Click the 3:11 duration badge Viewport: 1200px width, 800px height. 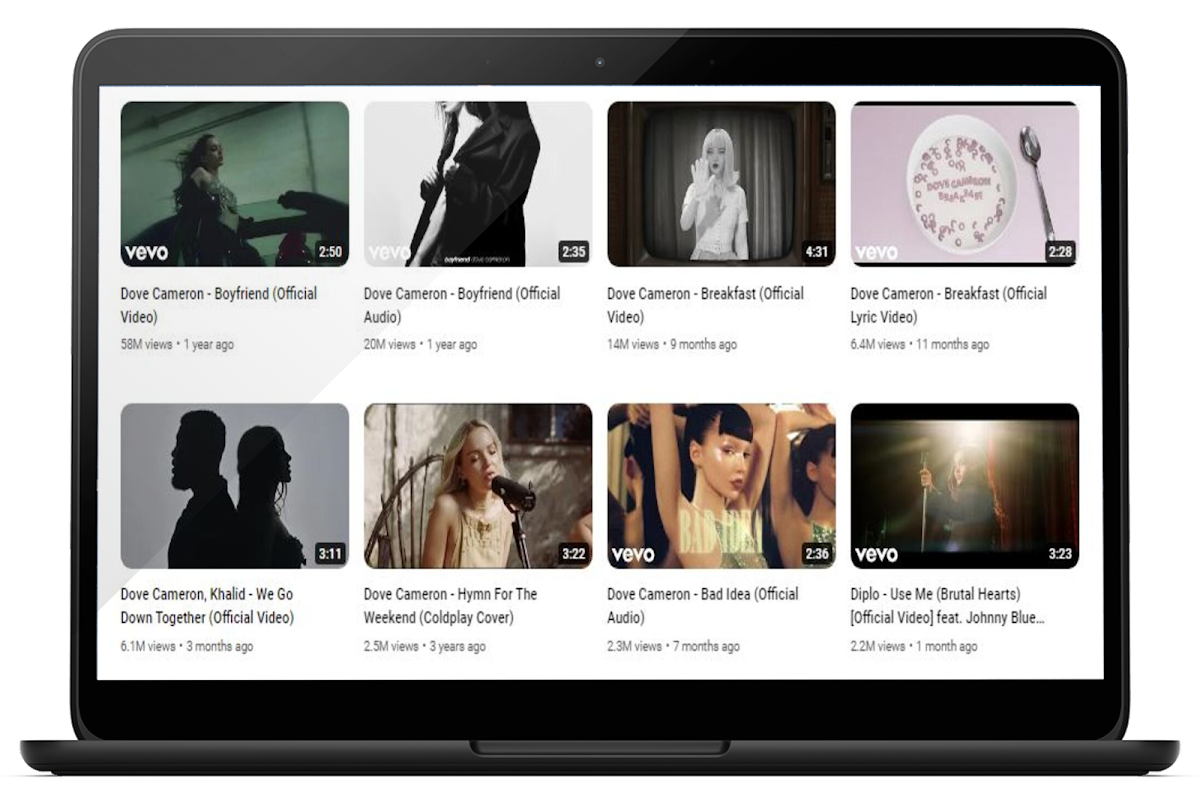(x=330, y=553)
